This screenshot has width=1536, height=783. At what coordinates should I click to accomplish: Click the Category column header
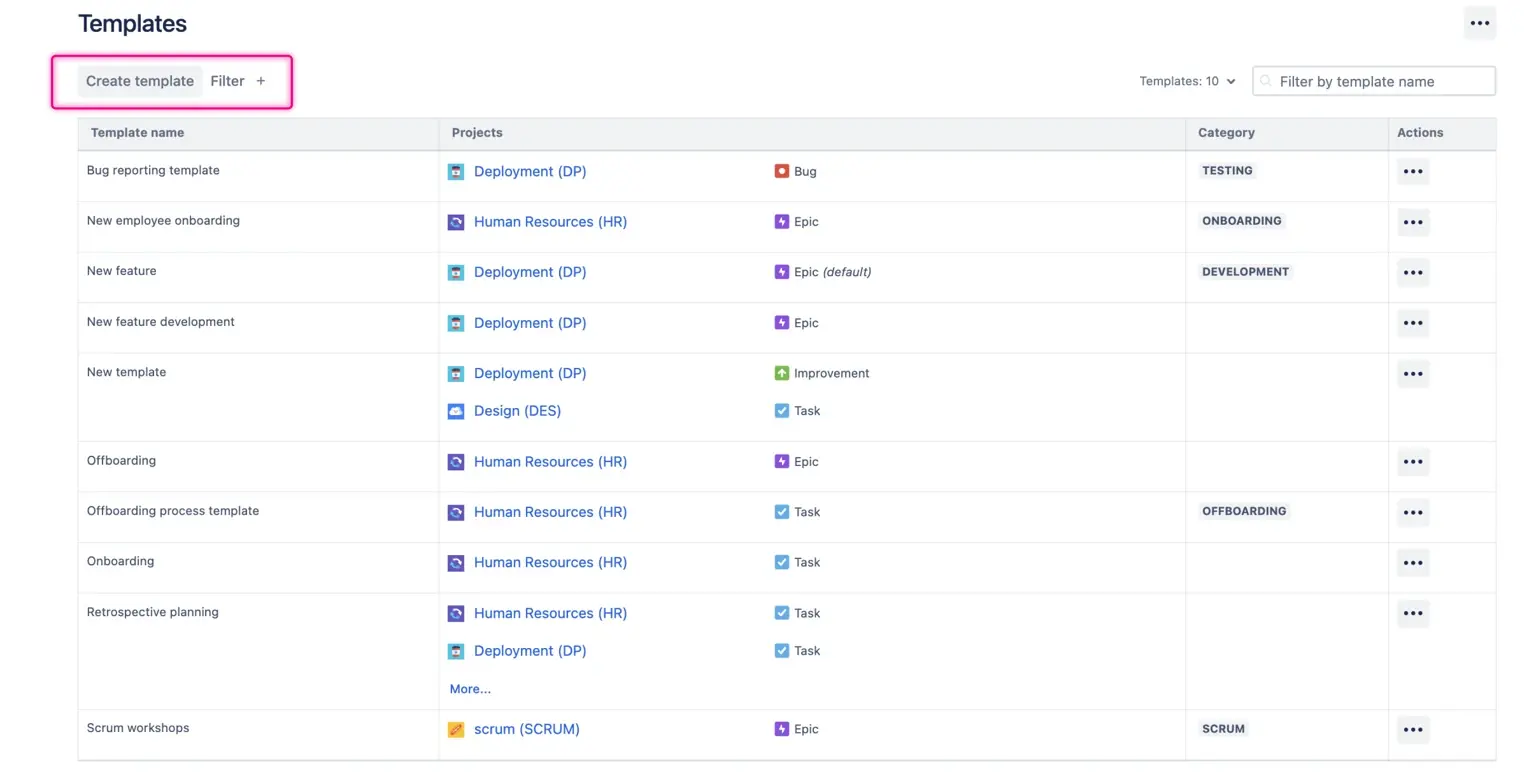1225,133
